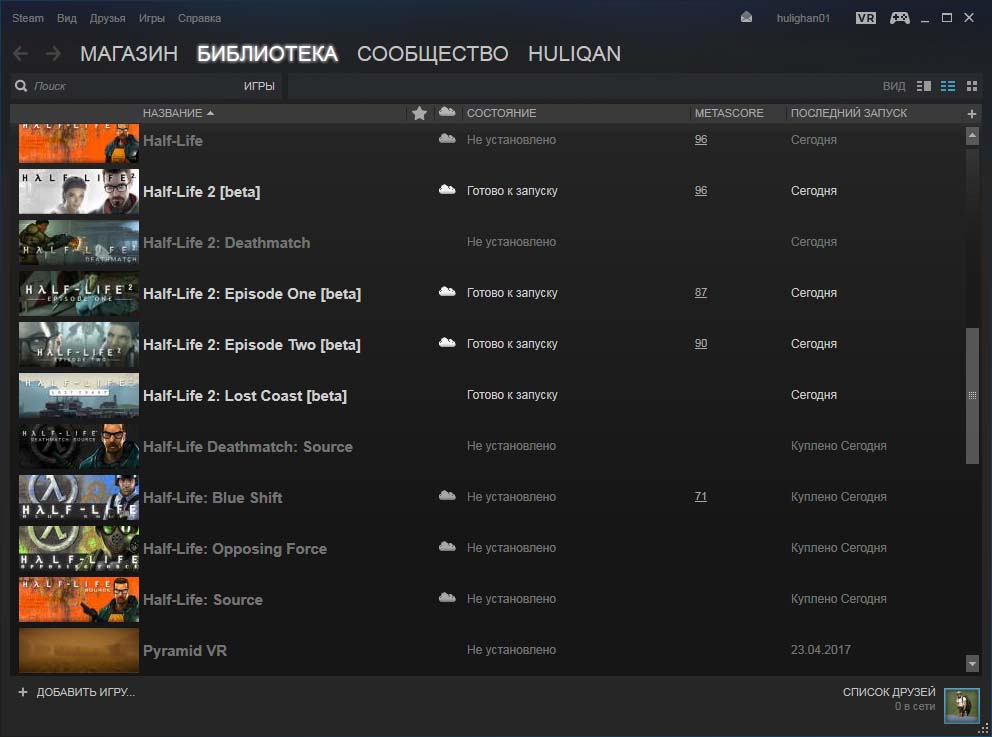Open Metascore 87 link for Episode One

[700, 293]
